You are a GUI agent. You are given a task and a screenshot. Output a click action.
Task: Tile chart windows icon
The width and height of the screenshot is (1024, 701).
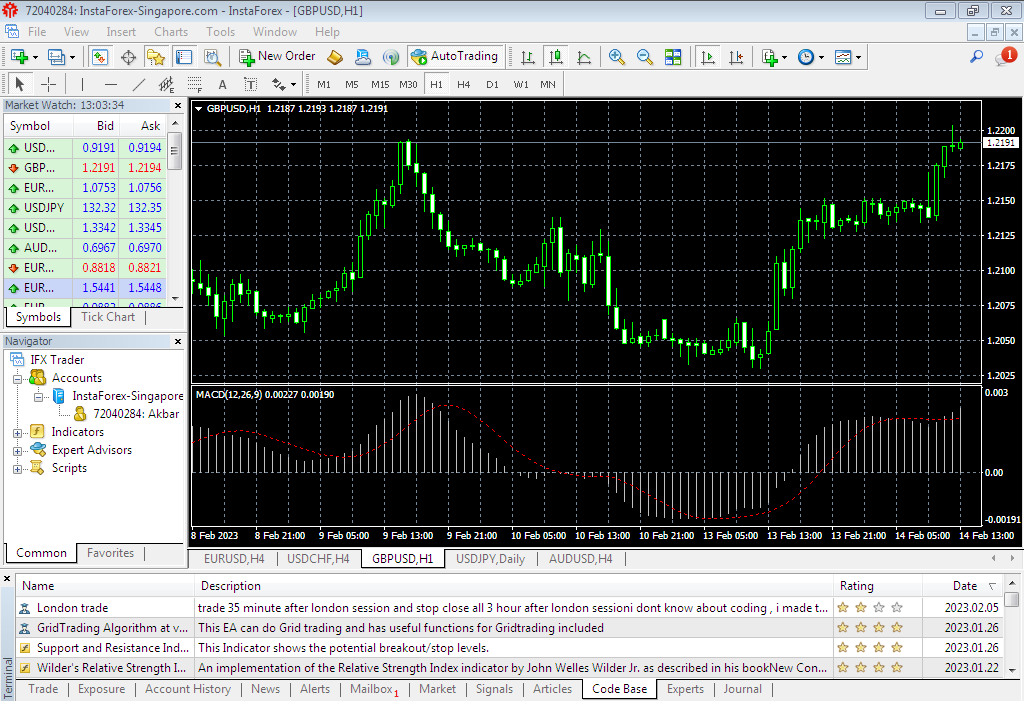point(673,57)
